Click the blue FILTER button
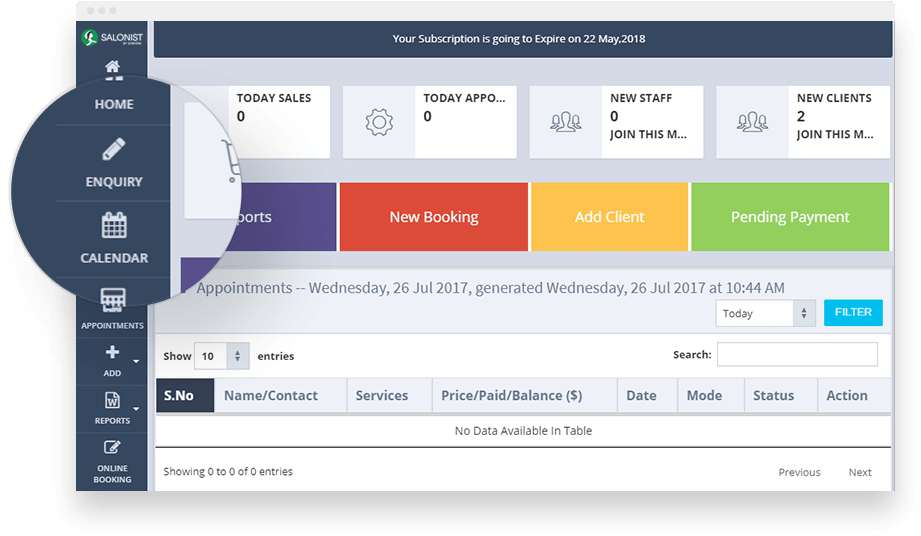 point(853,312)
